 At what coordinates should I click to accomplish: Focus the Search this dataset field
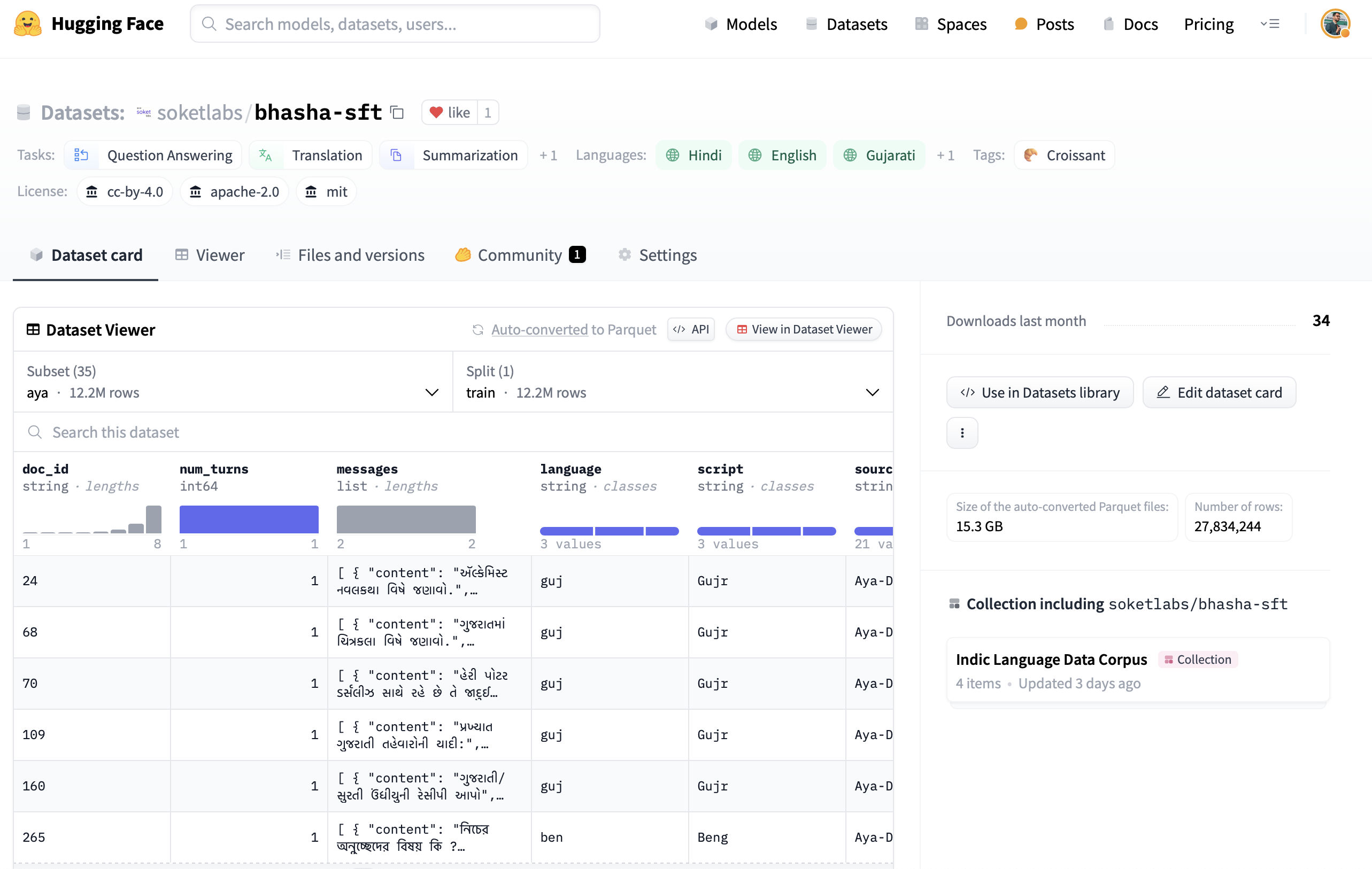coord(453,432)
